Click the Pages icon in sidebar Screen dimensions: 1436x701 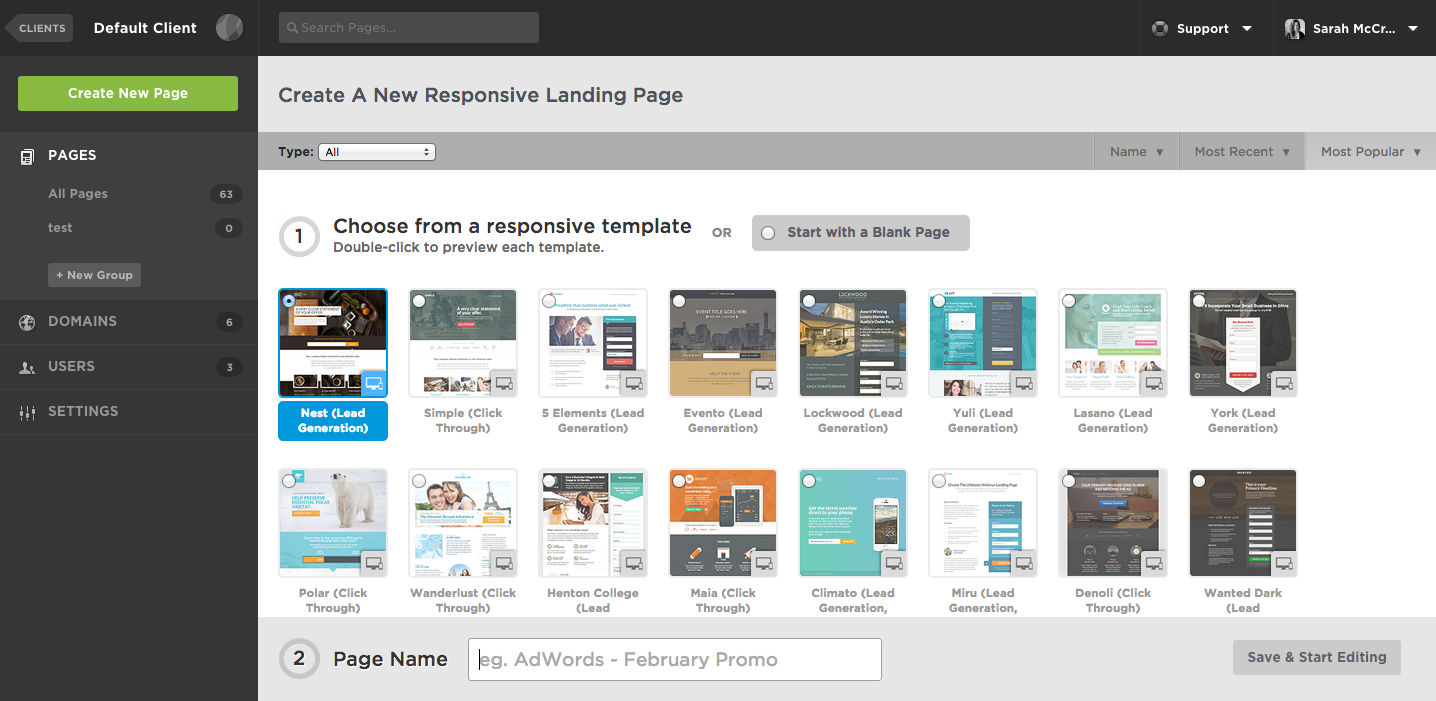[27, 156]
